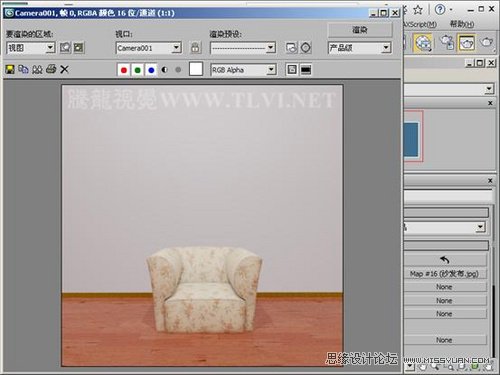Screen dimensions: 500x375
Task: Maximize the Camera001 rendered frame window
Action: click(x=384, y=13)
